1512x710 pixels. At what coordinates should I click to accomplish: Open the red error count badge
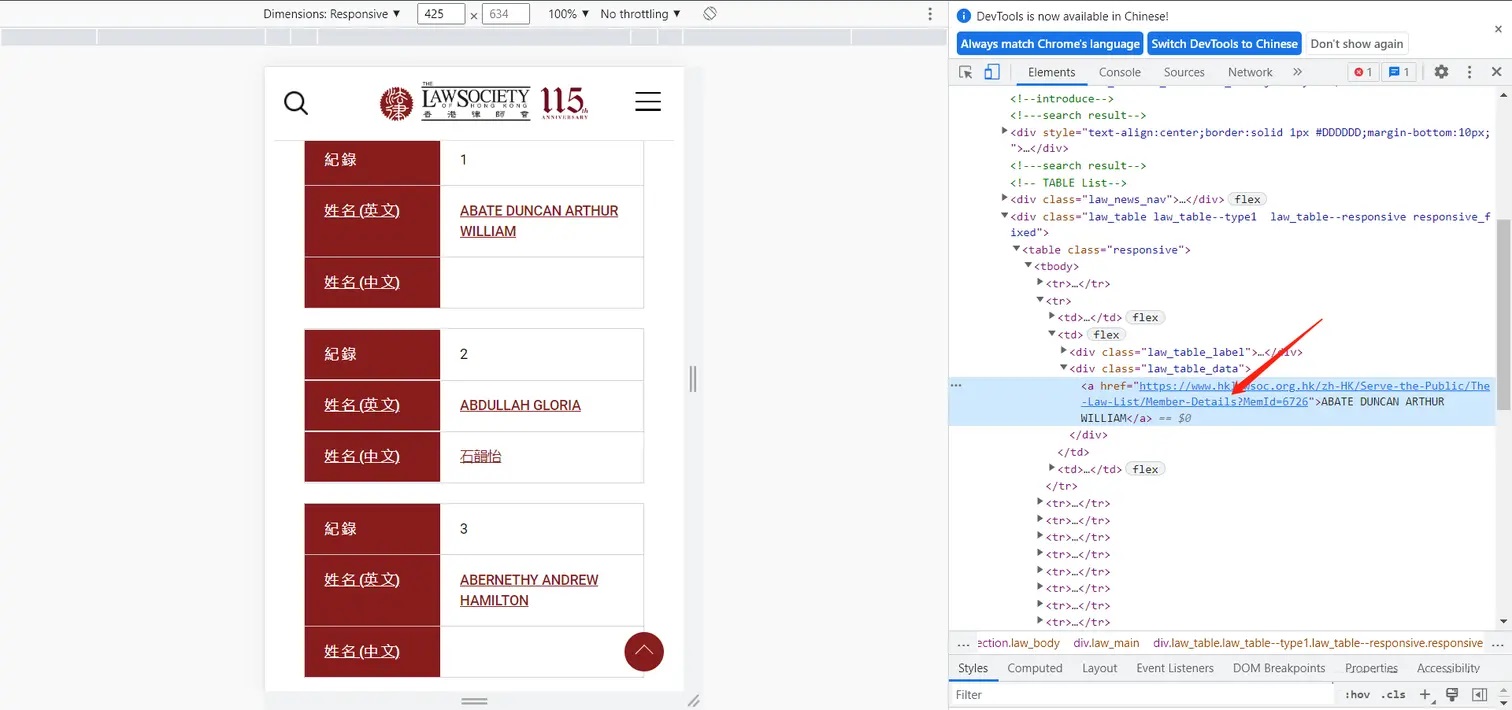pyautogui.click(x=1362, y=72)
